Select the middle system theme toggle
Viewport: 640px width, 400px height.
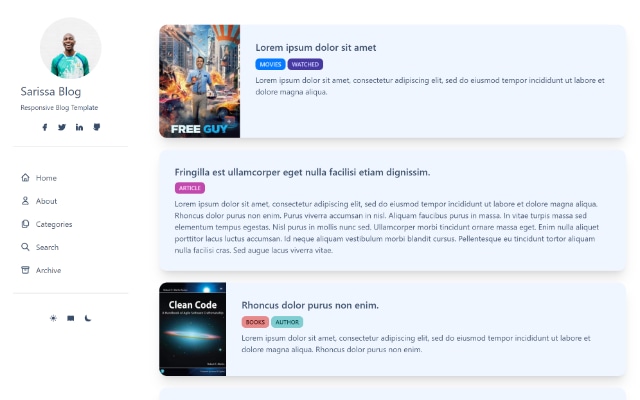70,318
